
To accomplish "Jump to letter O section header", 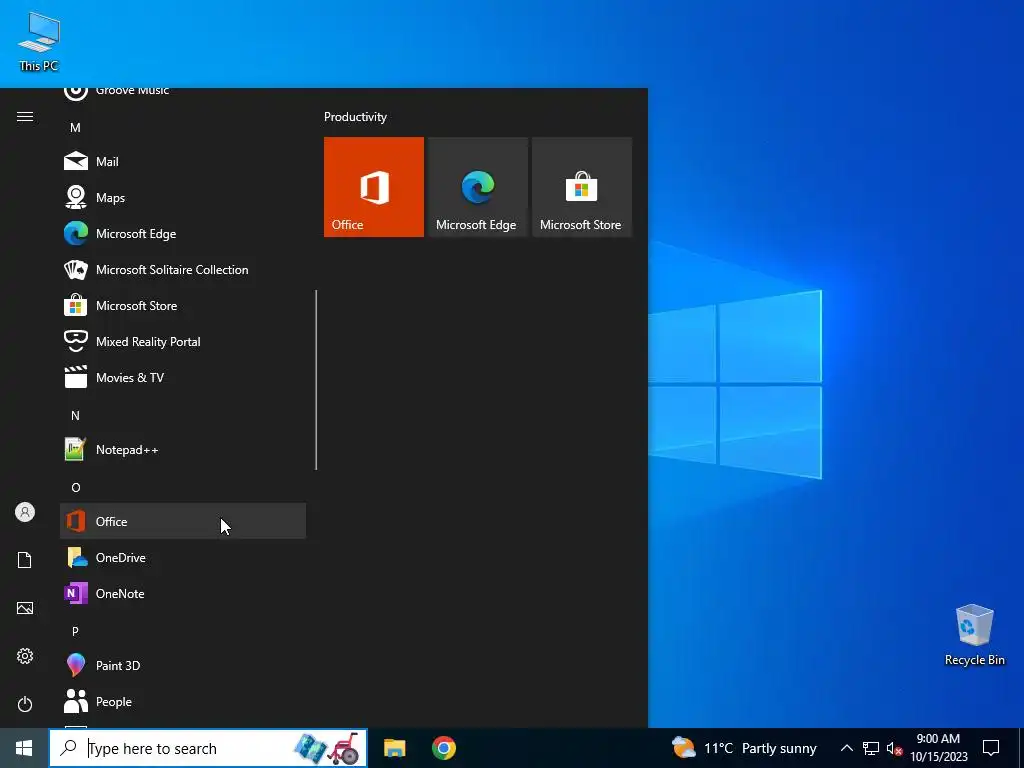I will pyautogui.click(x=75, y=487).
